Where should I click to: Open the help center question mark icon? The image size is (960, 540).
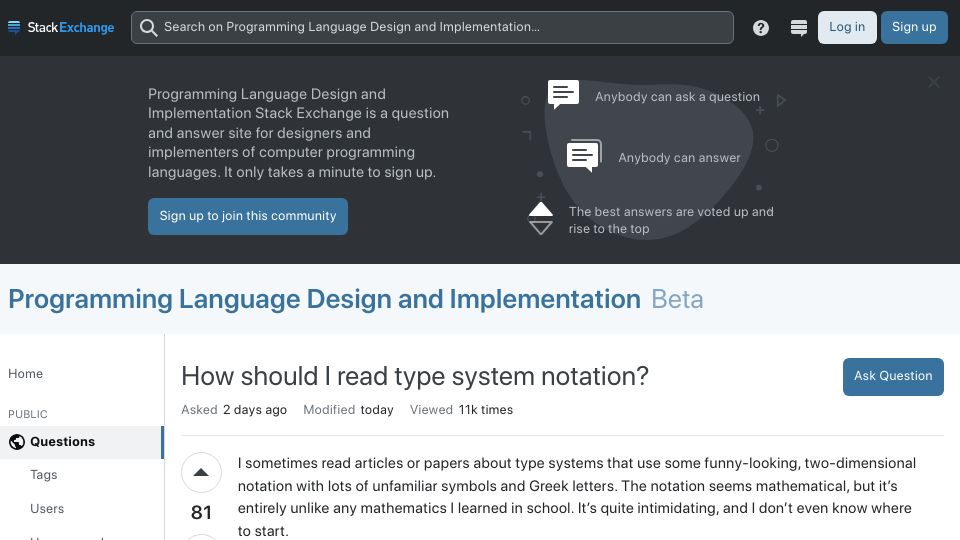pos(760,28)
